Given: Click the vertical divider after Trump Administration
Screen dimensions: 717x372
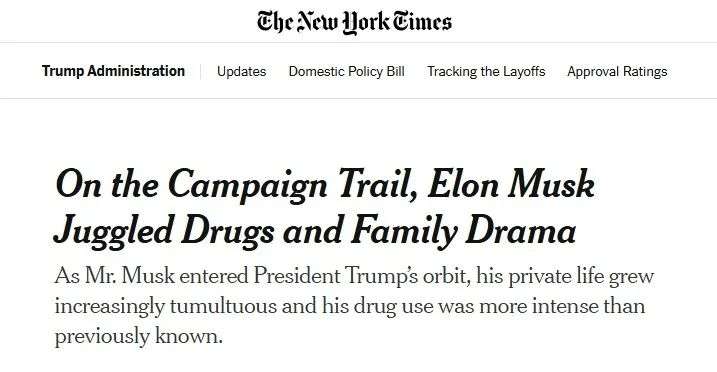Looking at the screenshot, I should click(200, 72).
